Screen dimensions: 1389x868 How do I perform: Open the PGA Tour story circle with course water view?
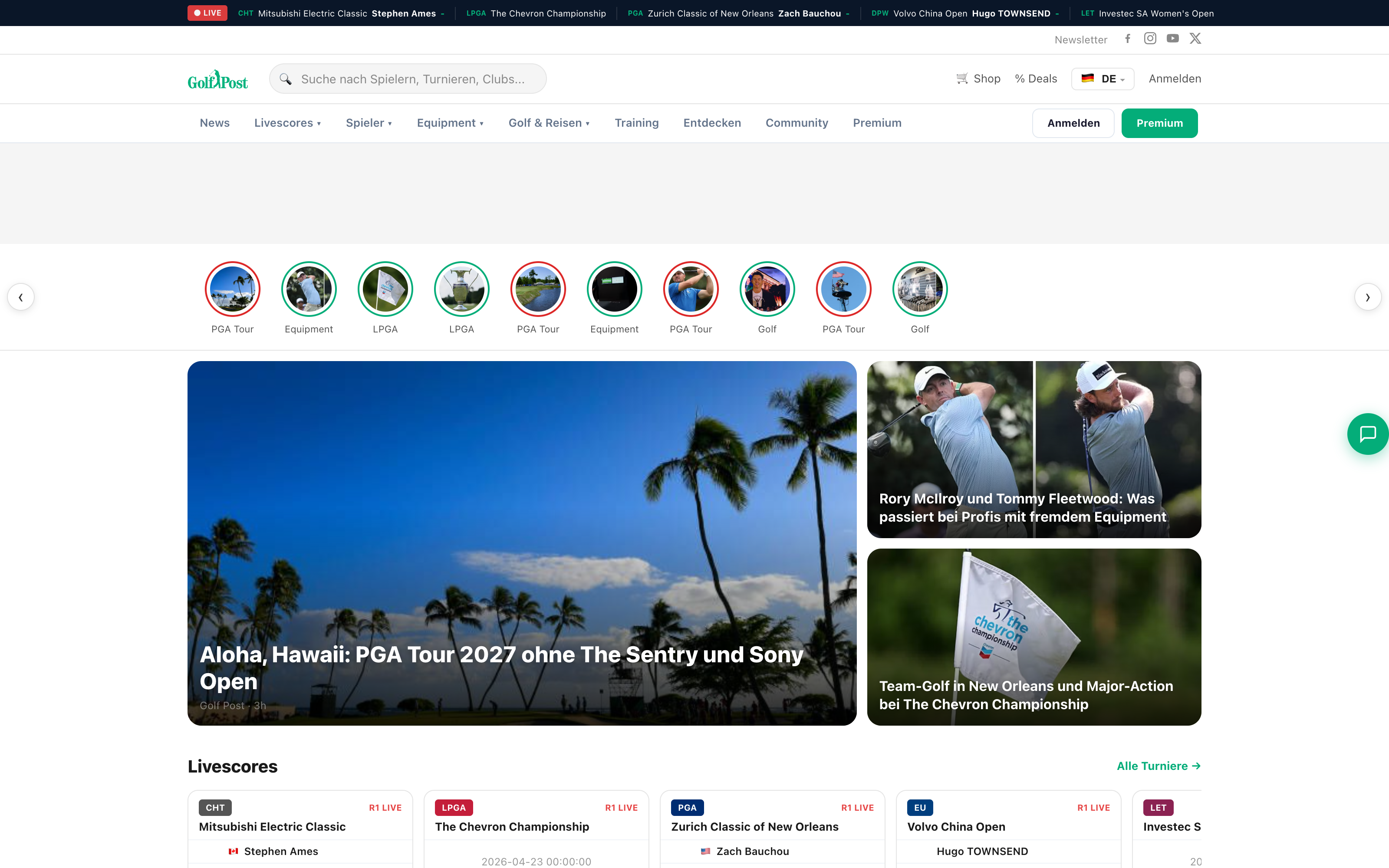coord(538,289)
